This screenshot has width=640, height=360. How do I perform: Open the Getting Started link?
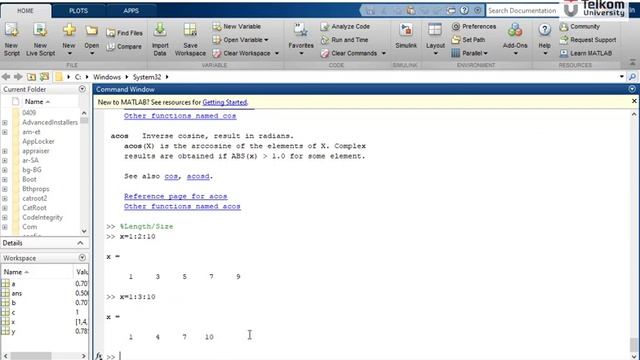coord(225,102)
